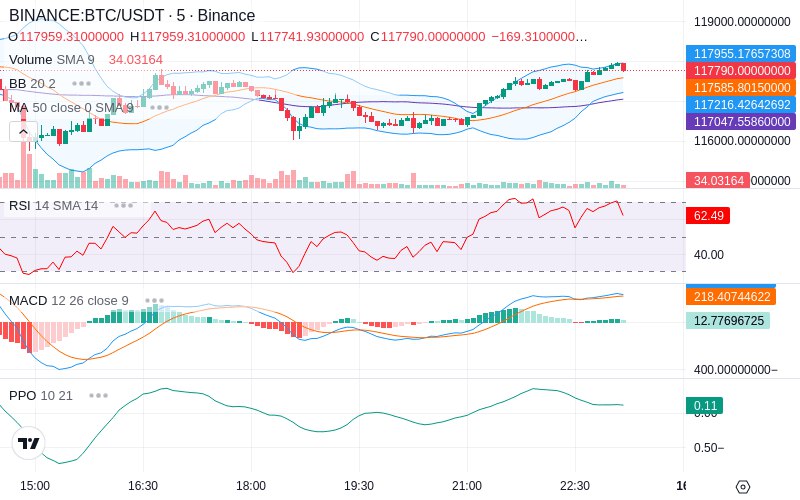The height and width of the screenshot is (500, 800).
Task: Click the 18:00 time axis label
Action: 251,486
